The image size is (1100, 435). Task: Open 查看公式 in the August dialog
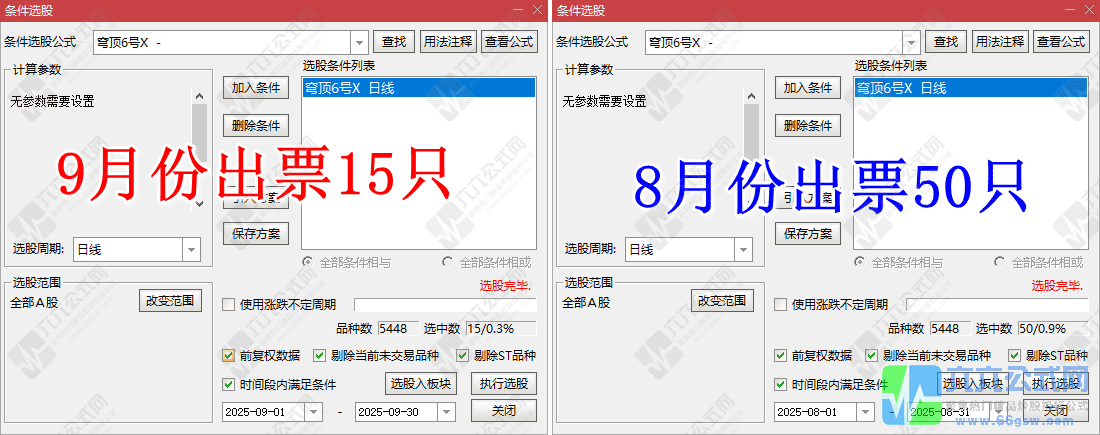point(1061,42)
